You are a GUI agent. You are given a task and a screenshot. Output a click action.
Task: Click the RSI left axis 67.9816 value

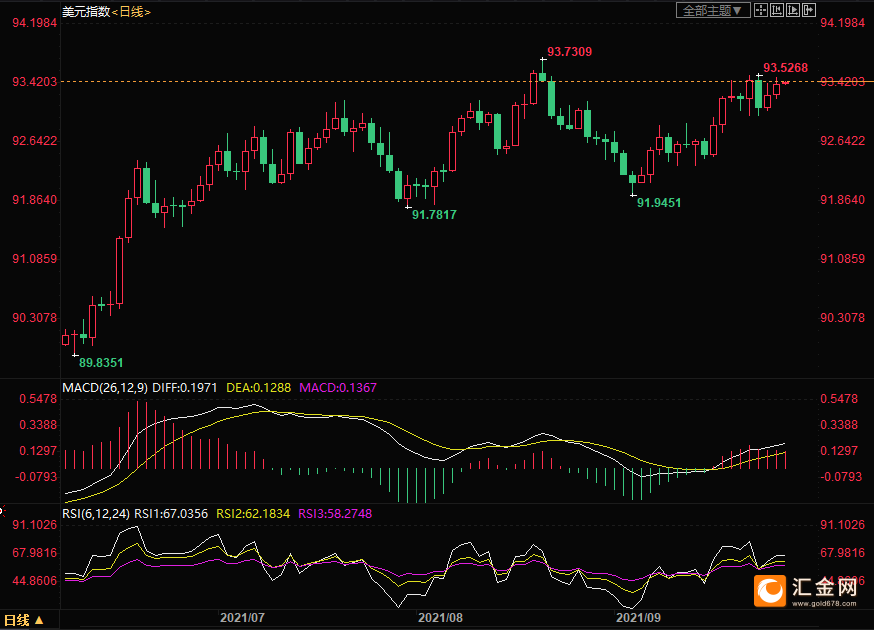pos(35,553)
